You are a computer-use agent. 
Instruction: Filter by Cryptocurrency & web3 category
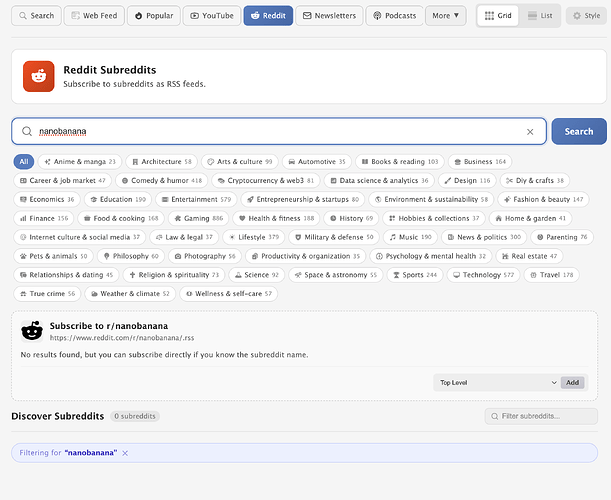click(266, 180)
